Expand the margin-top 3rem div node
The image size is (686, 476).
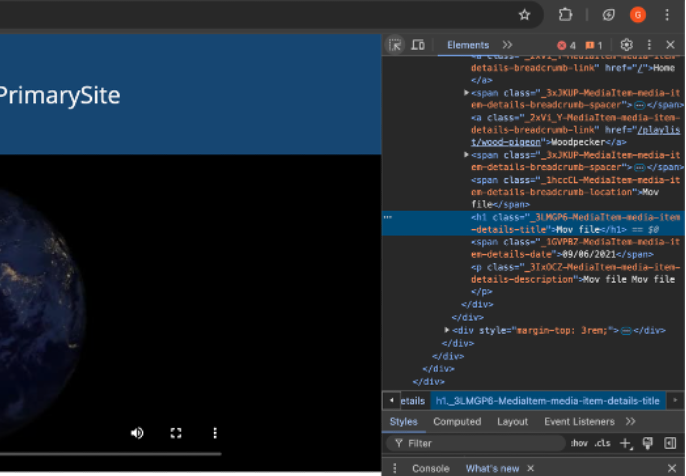point(448,330)
